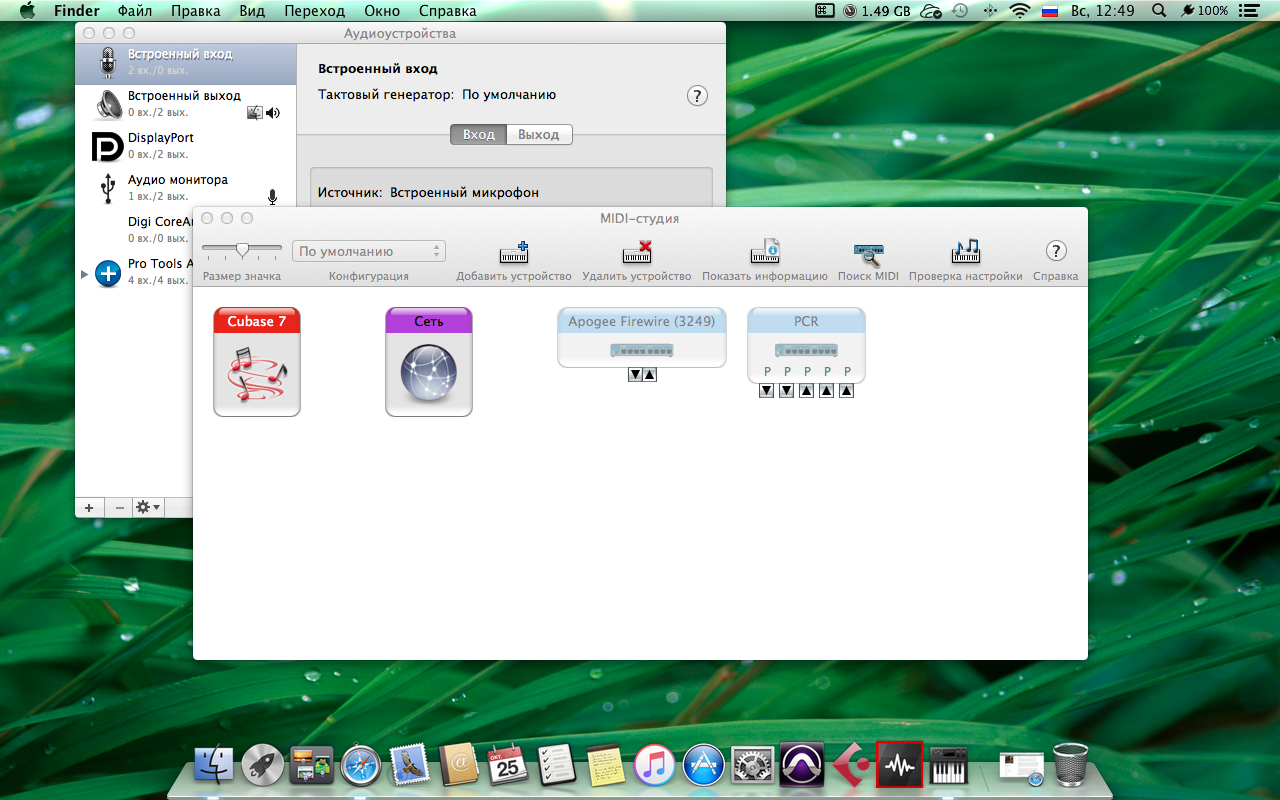Open the Справка menu in menu bar
The image size is (1280, 800).
click(447, 11)
